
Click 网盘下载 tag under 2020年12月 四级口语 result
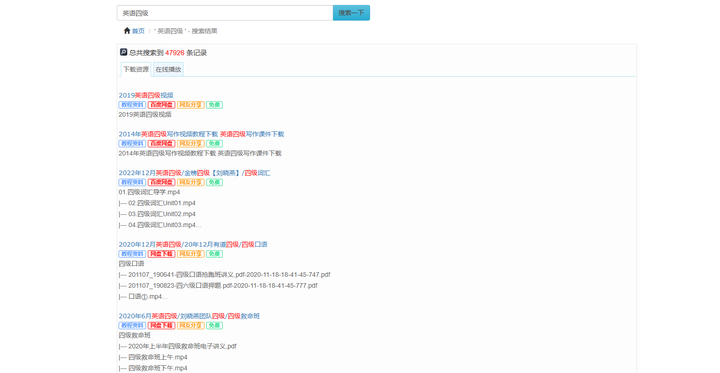162,254
